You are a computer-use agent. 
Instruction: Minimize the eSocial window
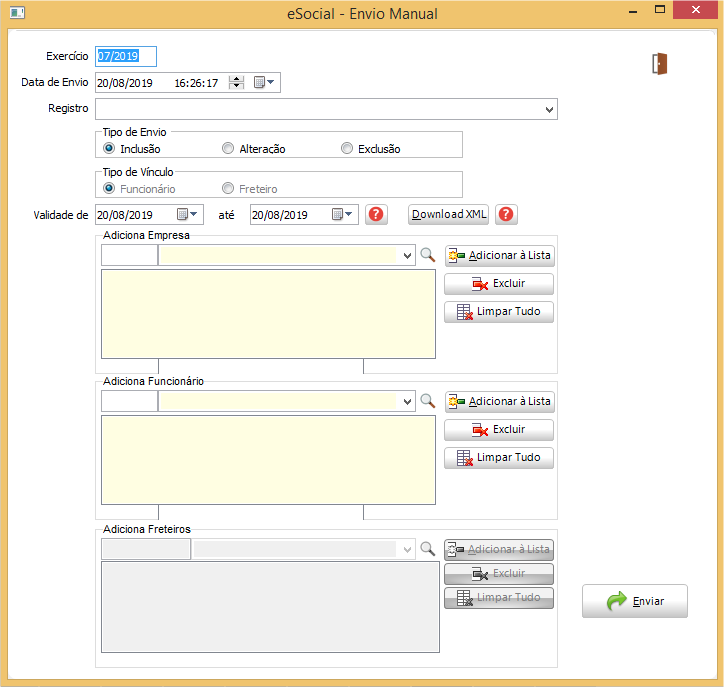633,10
